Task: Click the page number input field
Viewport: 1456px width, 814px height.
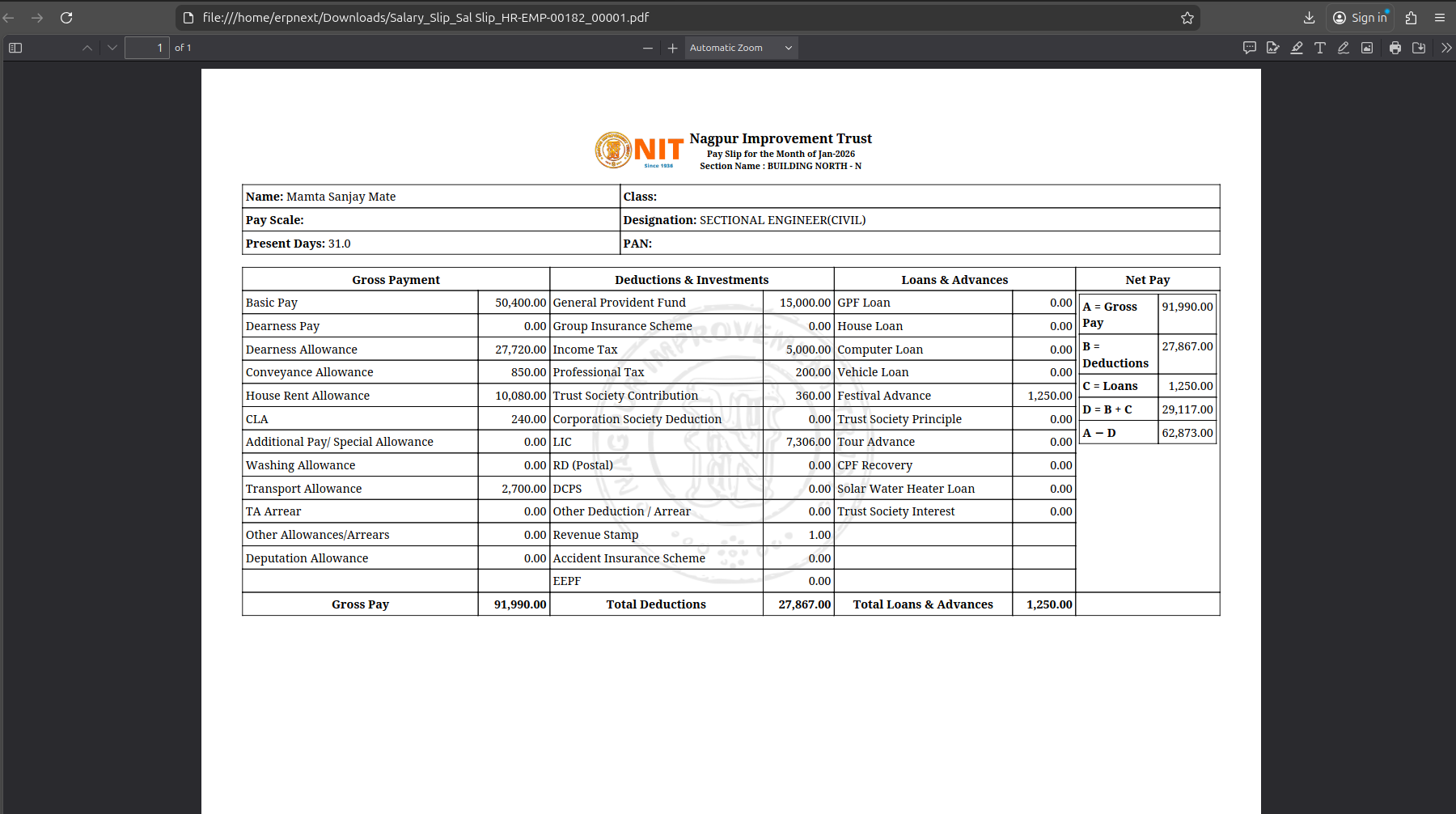Action: [x=147, y=48]
